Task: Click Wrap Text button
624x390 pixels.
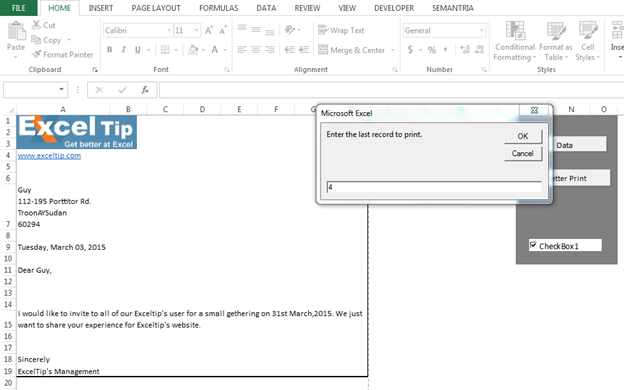Action: [x=341, y=30]
